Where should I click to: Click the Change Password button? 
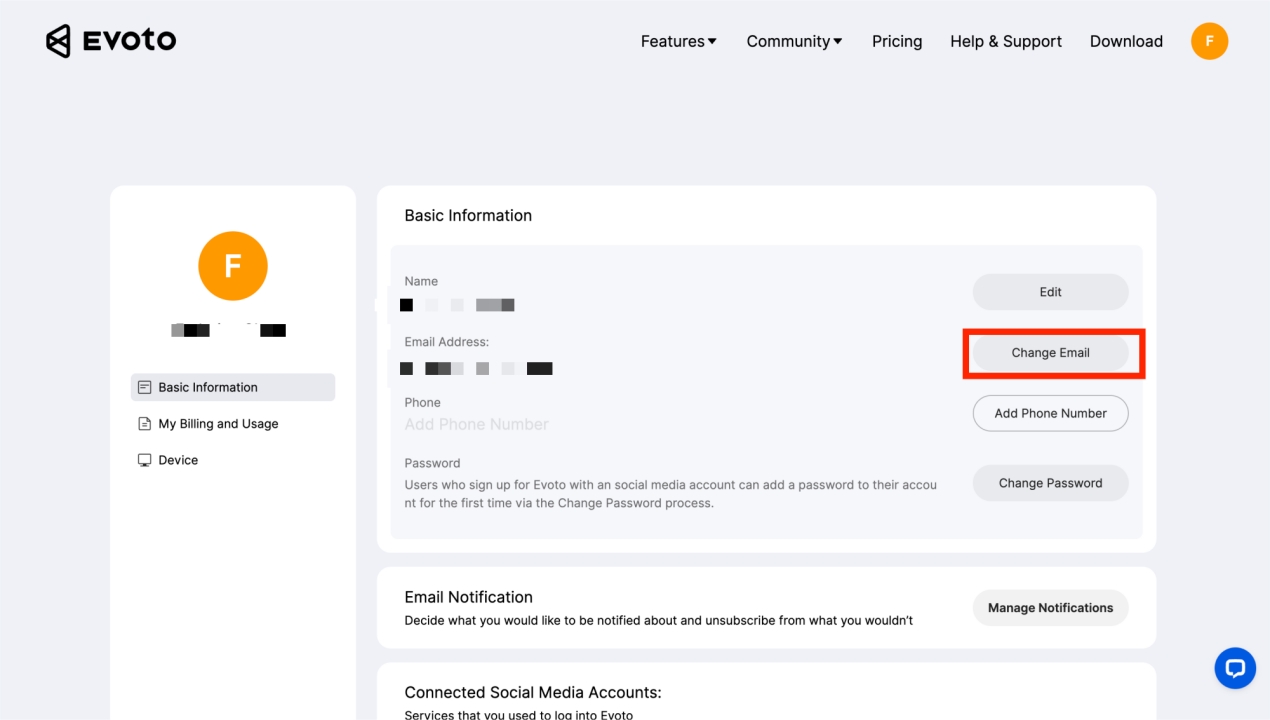click(1050, 483)
